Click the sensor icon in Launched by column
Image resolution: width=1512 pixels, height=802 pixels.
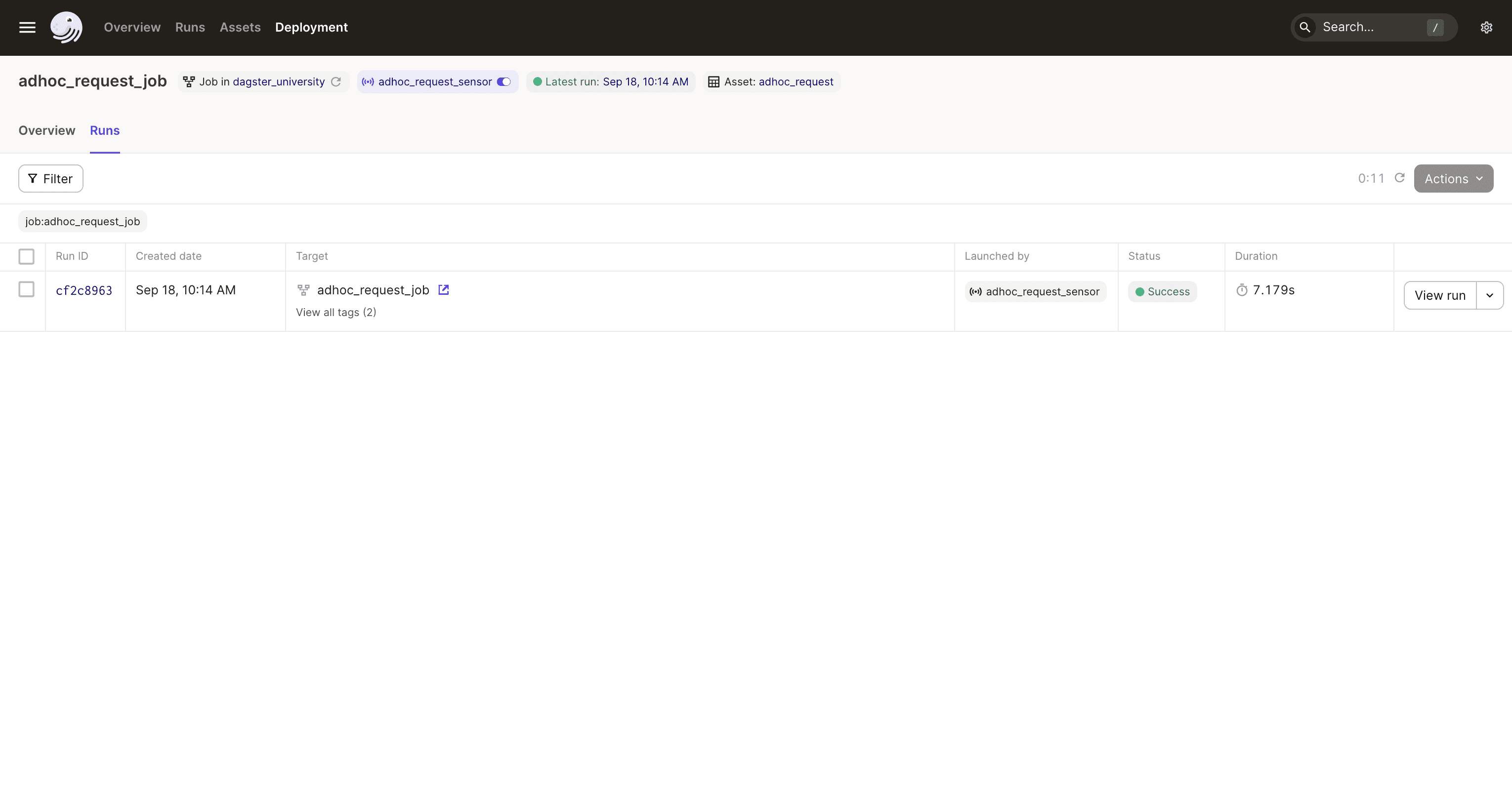(x=975, y=291)
